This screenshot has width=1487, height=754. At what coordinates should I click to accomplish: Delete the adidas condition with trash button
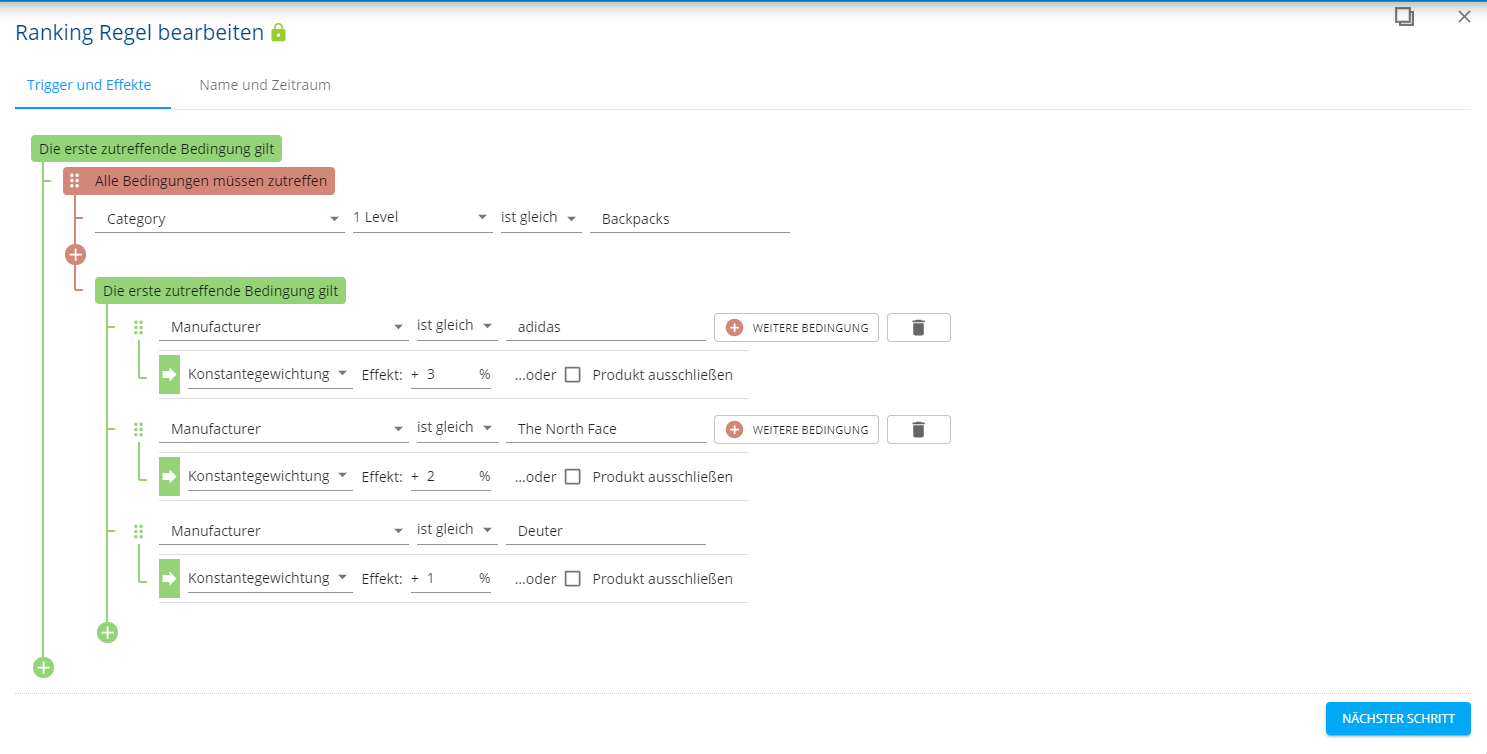click(x=919, y=327)
